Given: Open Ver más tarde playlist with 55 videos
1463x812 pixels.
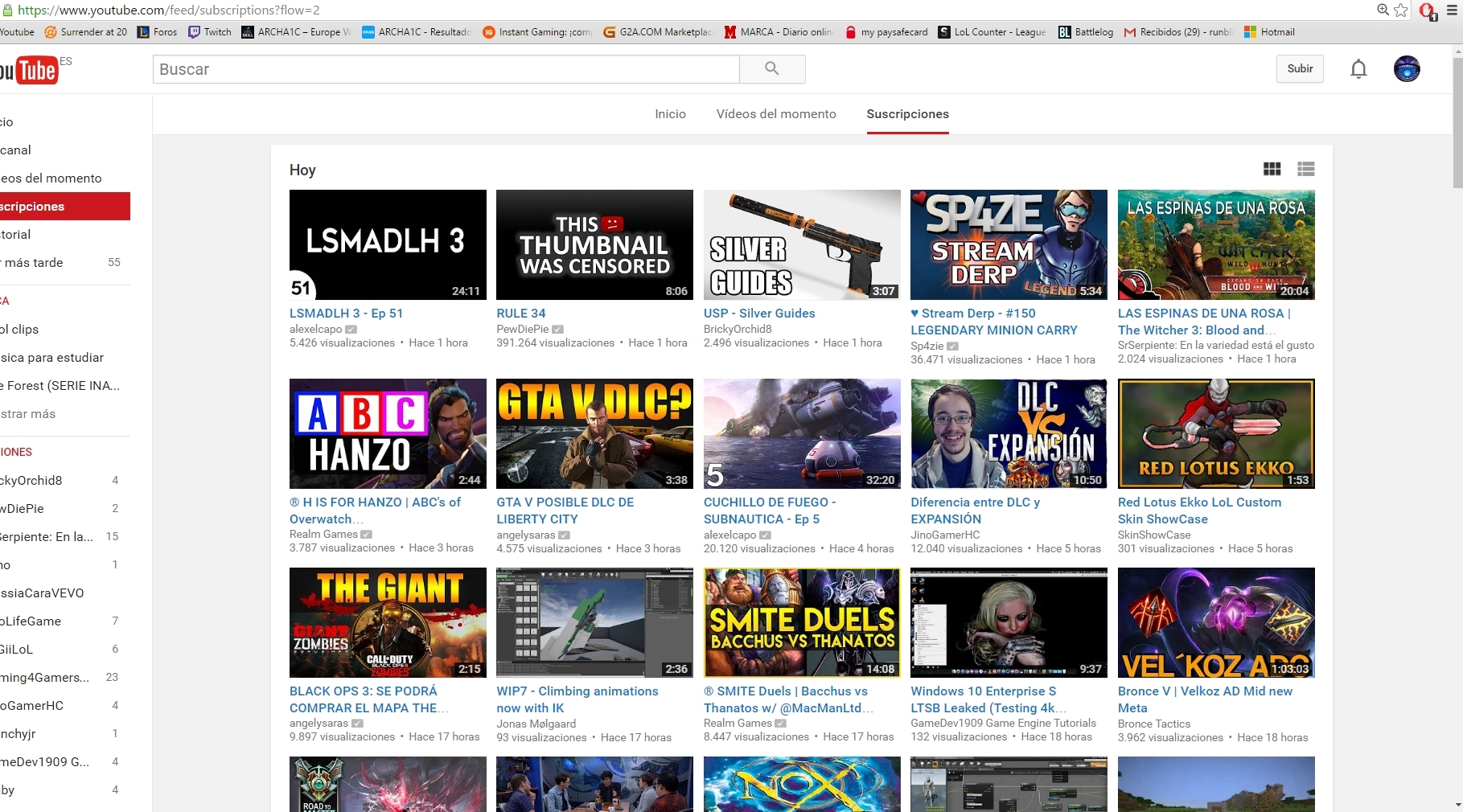Looking at the screenshot, I should point(64,263).
